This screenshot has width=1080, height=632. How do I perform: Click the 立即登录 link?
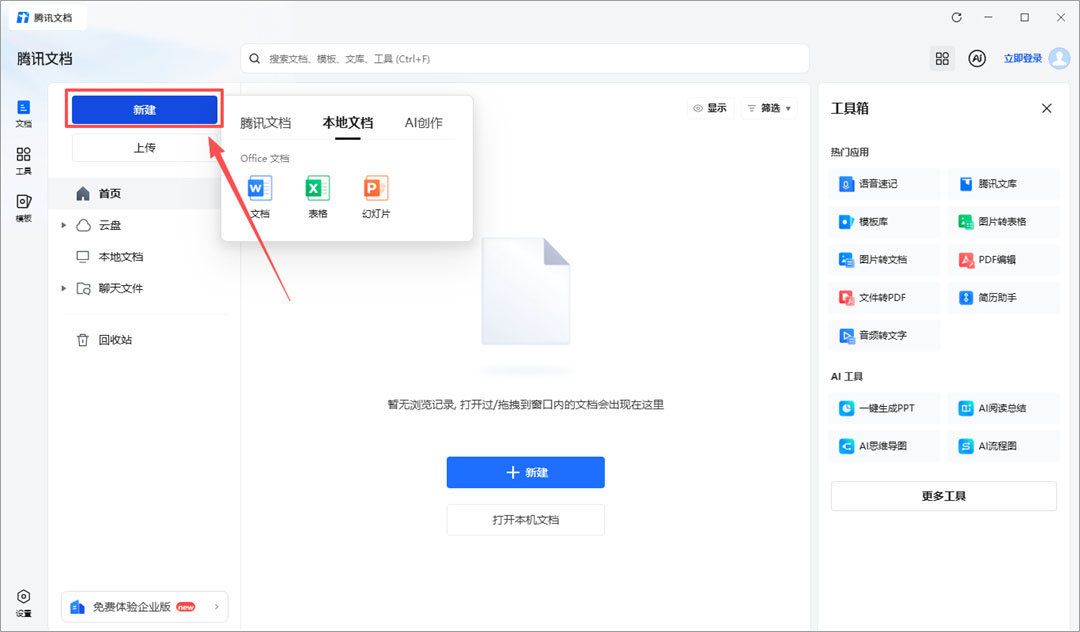(x=1022, y=59)
